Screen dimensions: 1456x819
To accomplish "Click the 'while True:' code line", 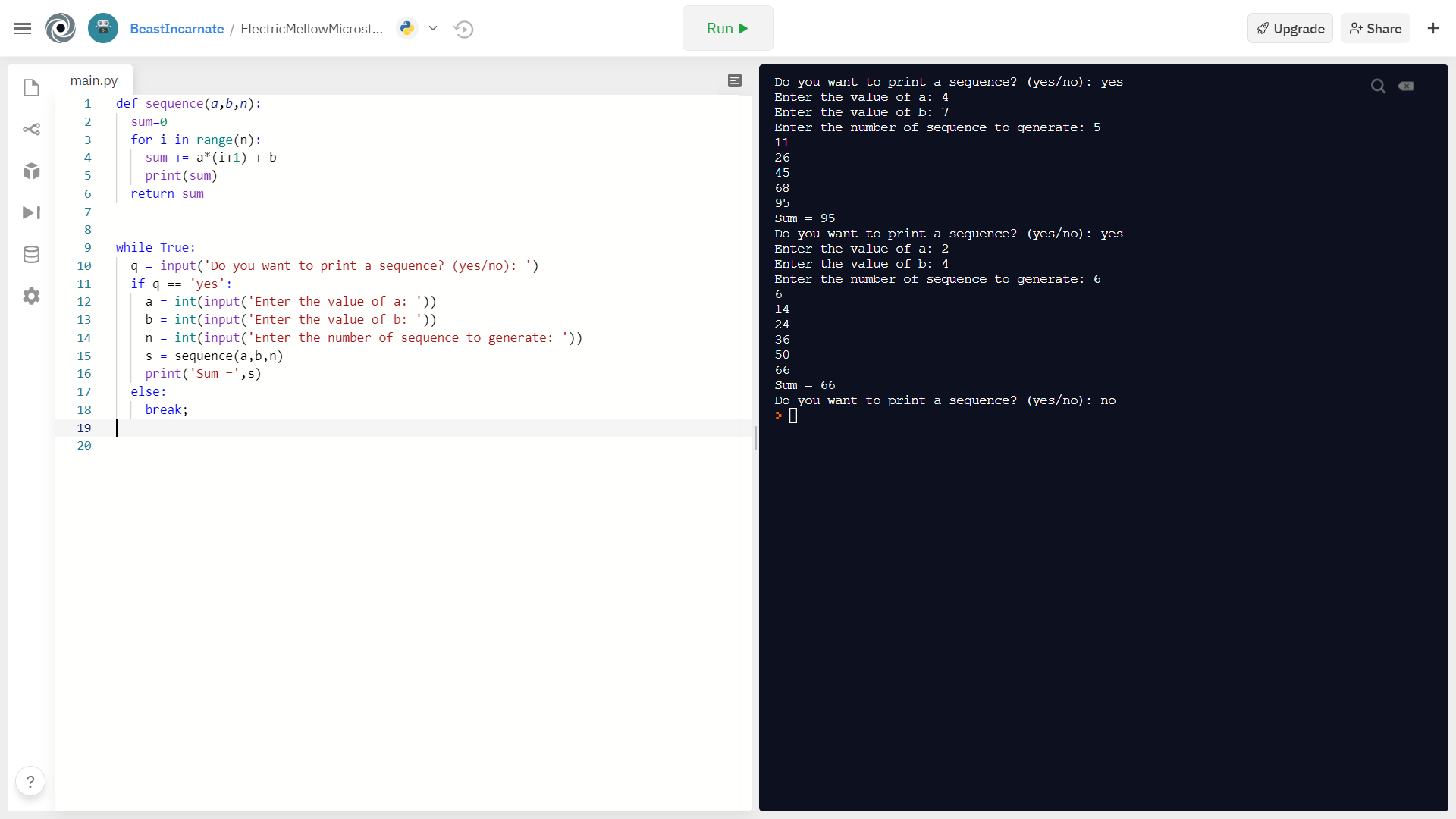I will tap(155, 248).
